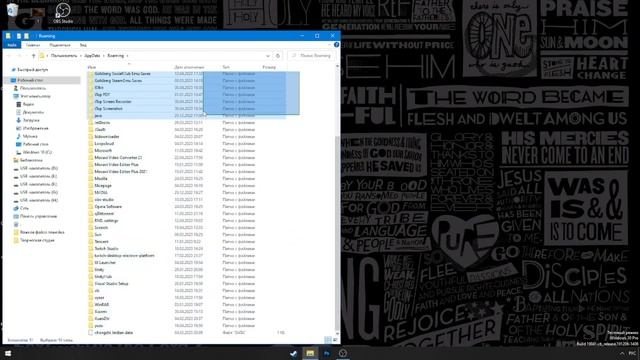This screenshot has width=640, height=360.
Task: Click the Explorer help question-mark icon
Action: coord(336,45)
